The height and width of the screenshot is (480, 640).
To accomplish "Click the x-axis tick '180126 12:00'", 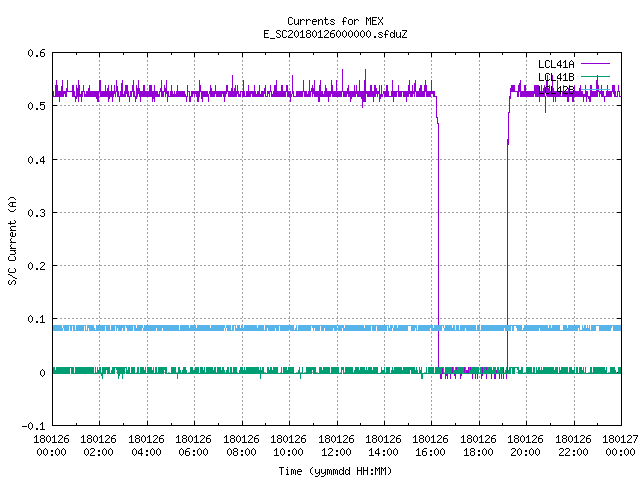I will pyautogui.click(x=336, y=446).
